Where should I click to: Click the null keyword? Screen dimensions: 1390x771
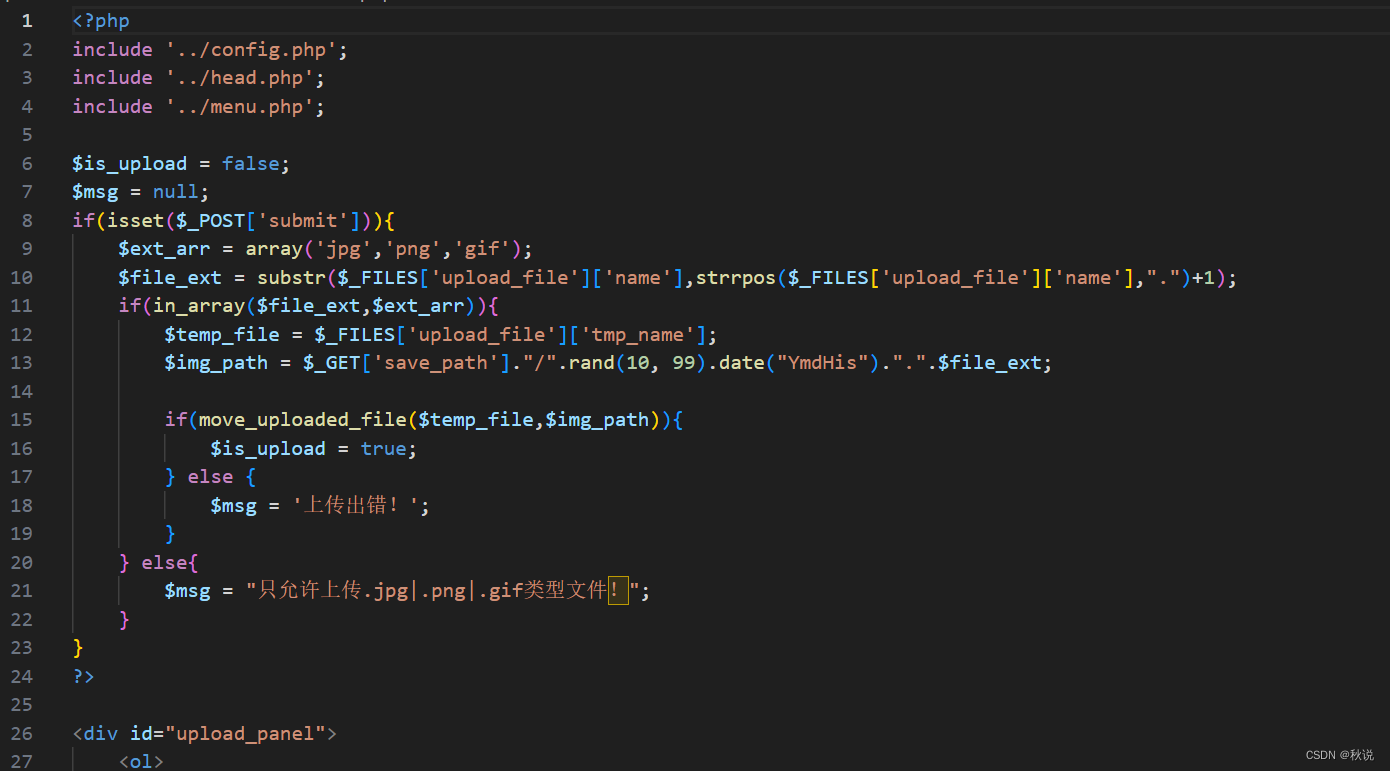click(x=176, y=191)
